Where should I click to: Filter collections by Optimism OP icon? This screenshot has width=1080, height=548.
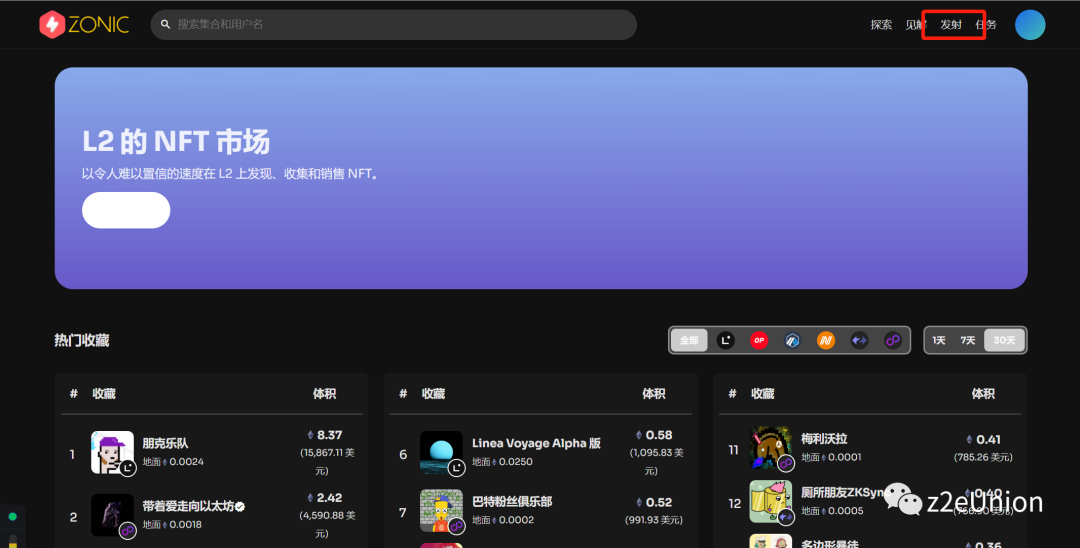(x=759, y=340)
